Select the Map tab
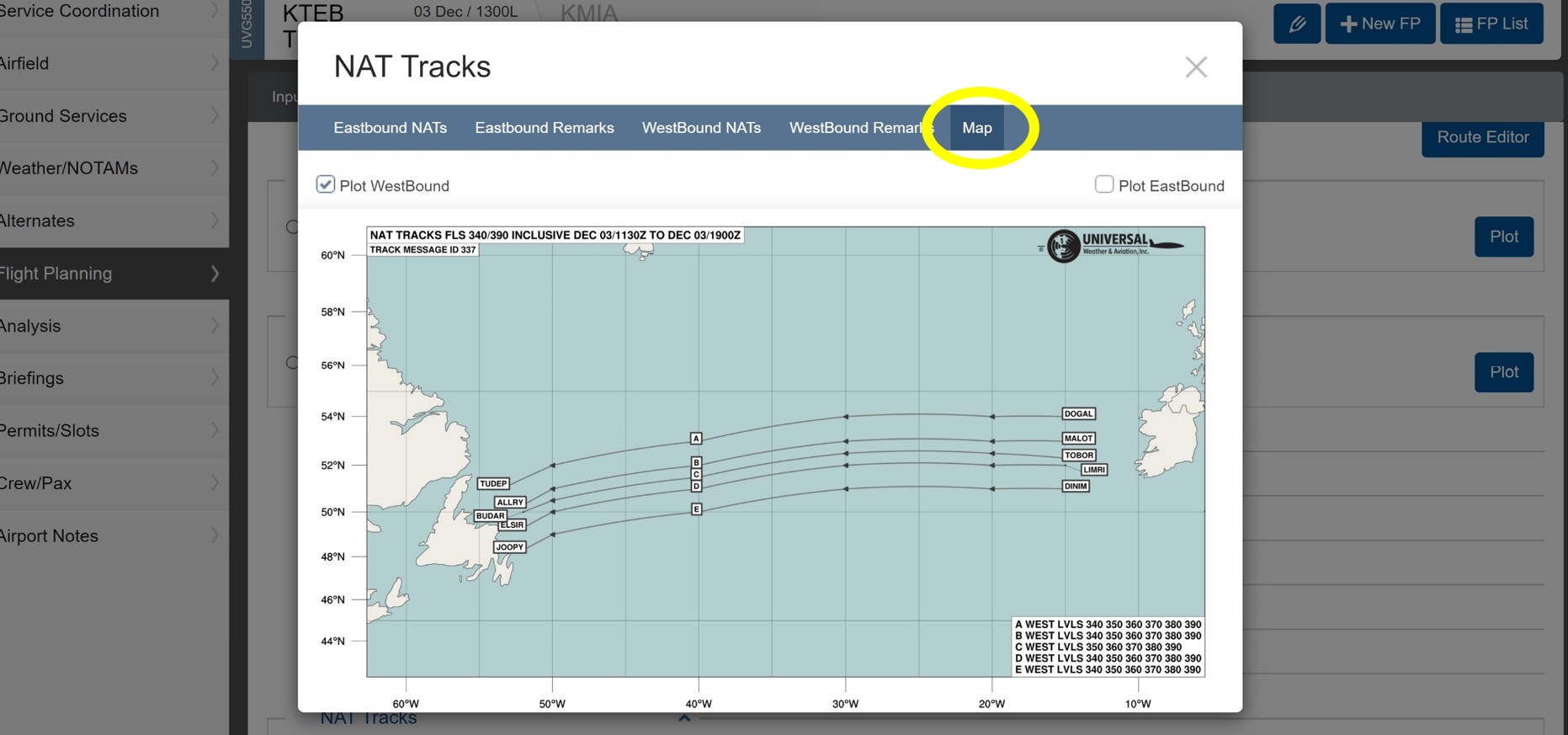Screen dimensions: 1568x735 coord(977,128)
